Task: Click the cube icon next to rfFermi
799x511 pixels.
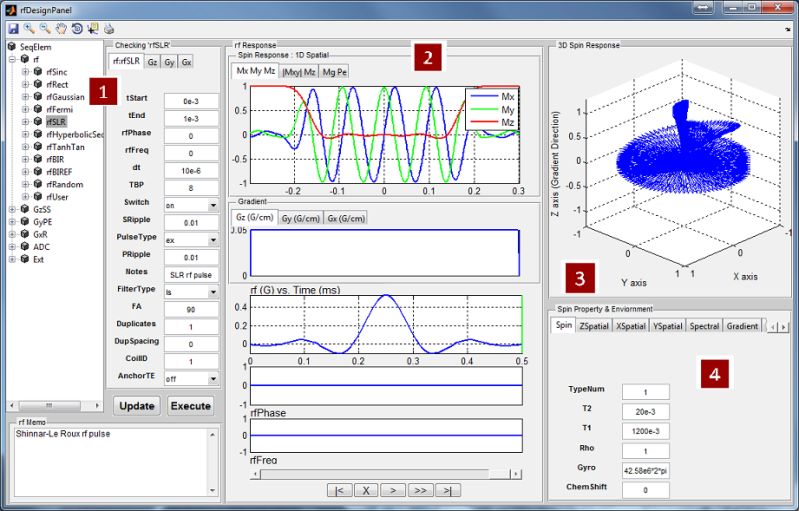Action: point(38,109)
